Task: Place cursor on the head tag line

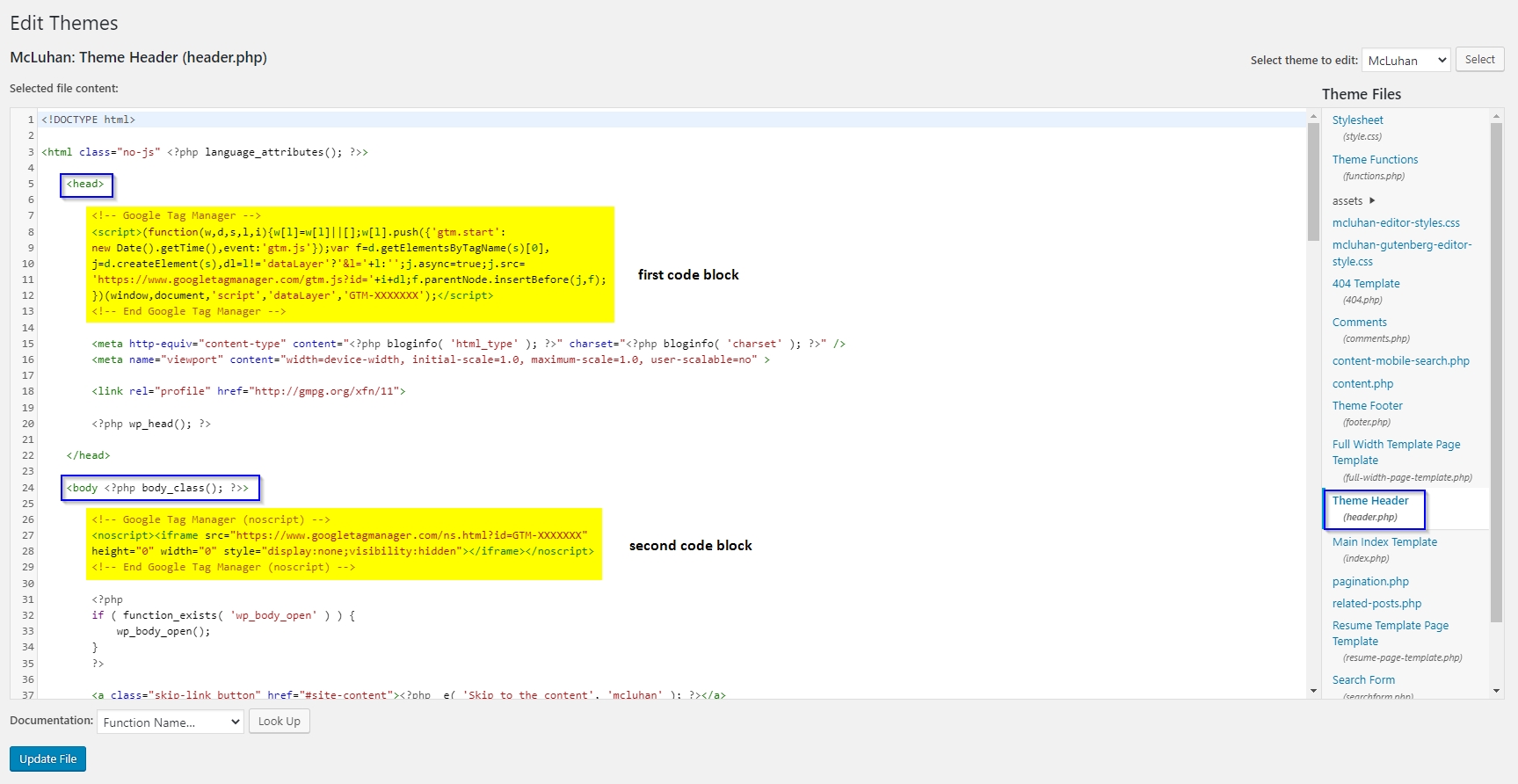Action: pyautogui.click(x=85, y=185)
